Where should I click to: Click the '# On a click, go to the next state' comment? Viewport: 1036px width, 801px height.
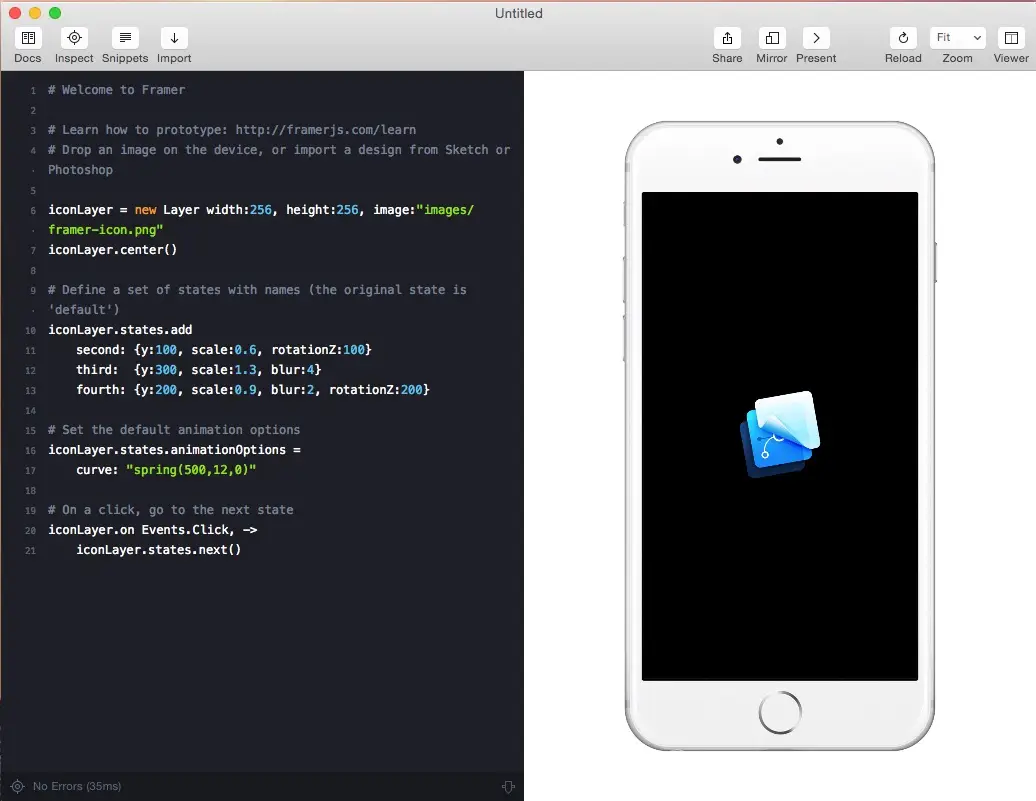(170, 510)
